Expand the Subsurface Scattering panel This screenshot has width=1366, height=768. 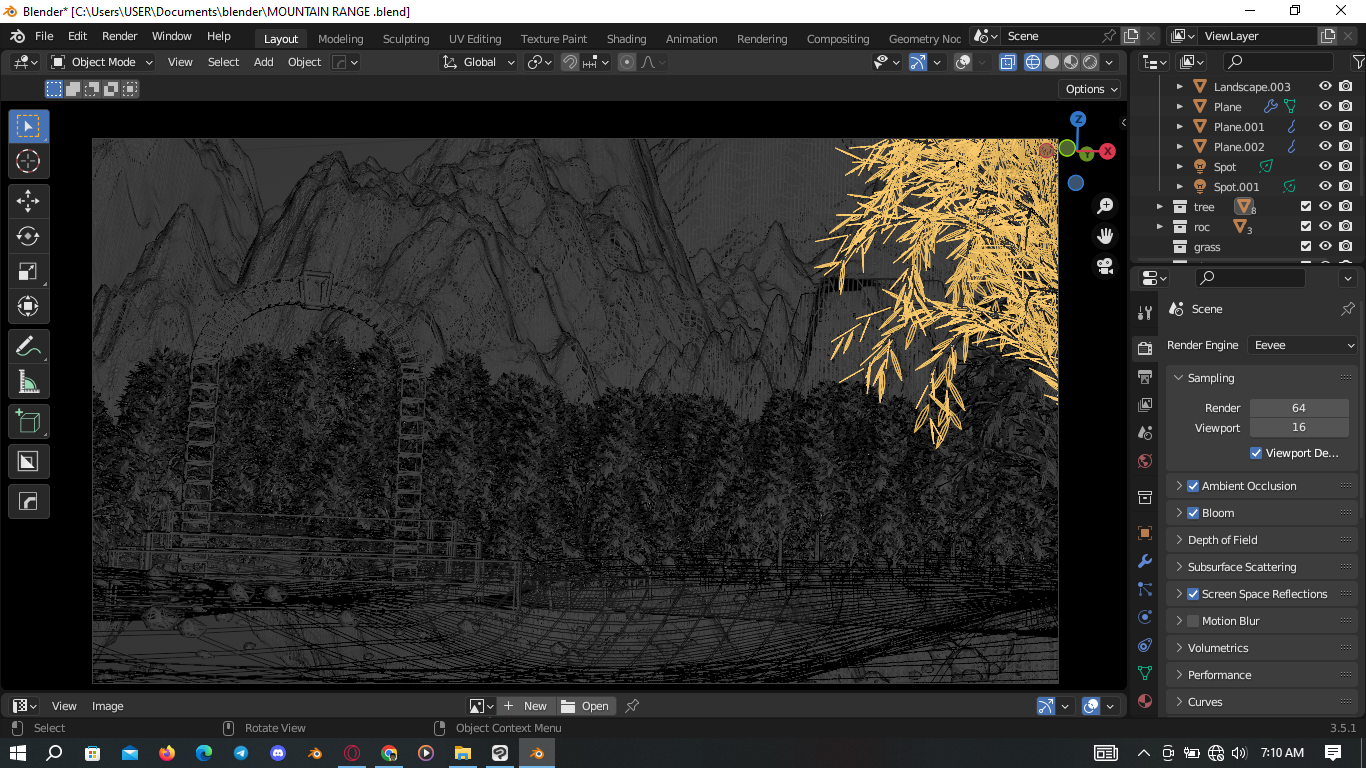click(1262, 567)
